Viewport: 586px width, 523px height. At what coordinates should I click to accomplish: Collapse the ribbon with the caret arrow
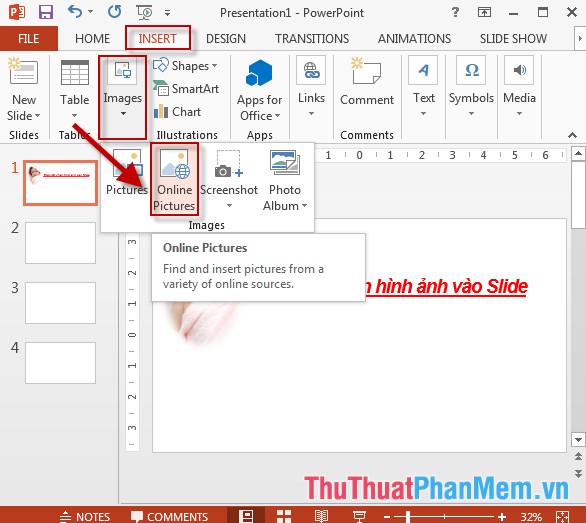click(572, 135)
